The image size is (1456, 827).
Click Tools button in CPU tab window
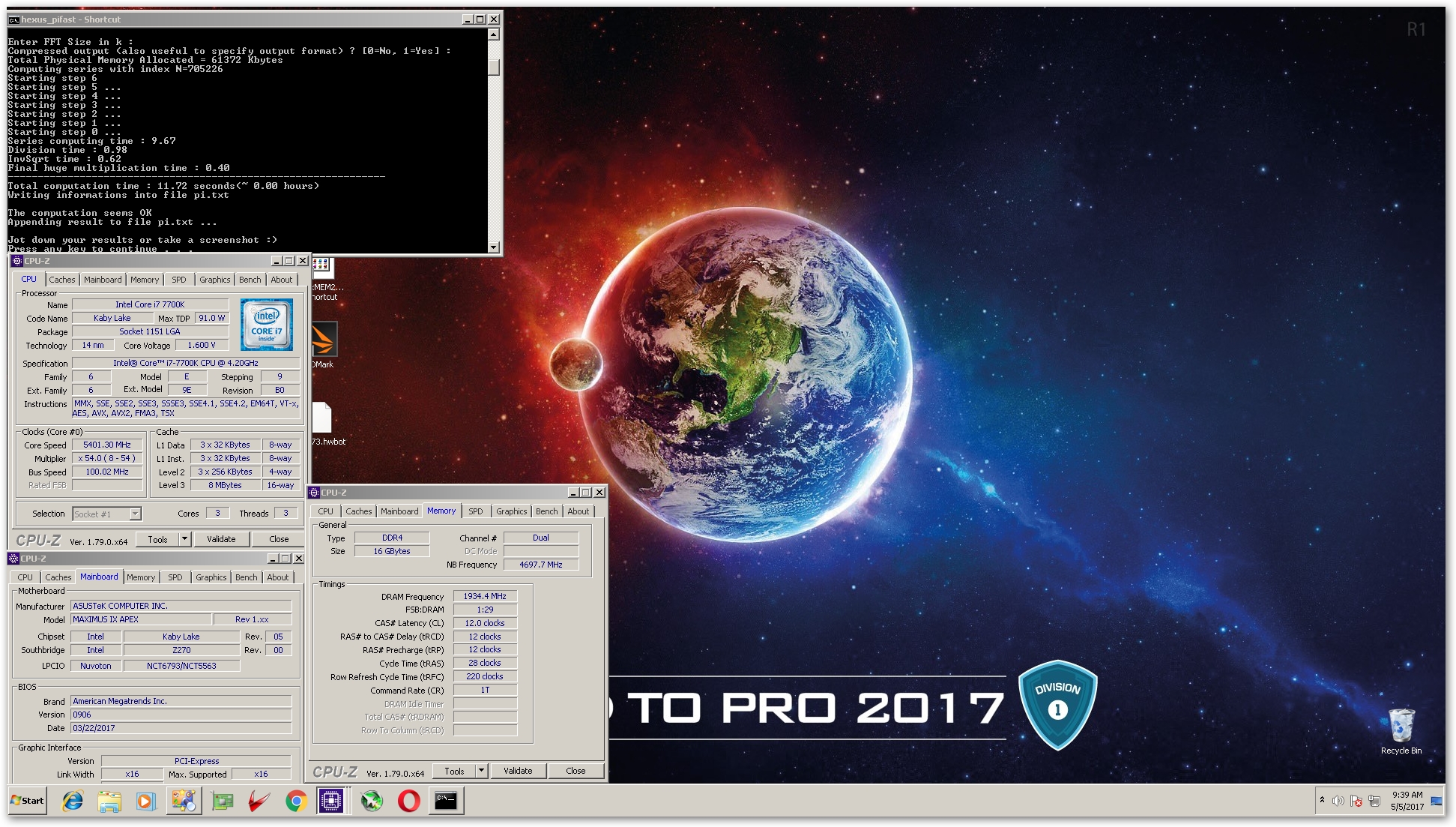point(157,539)
